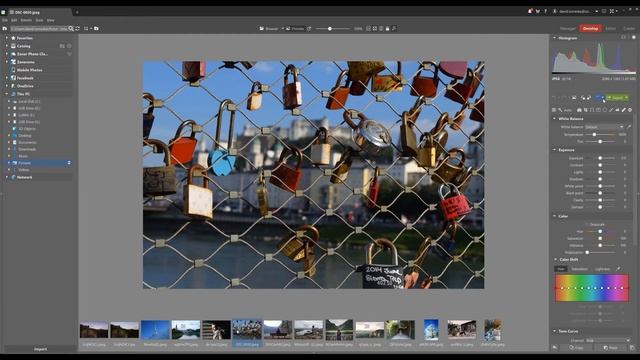Collapse the Color Shift section
Image resolution: width=640 pixels, height=360 pixels.
coord(555,260)
